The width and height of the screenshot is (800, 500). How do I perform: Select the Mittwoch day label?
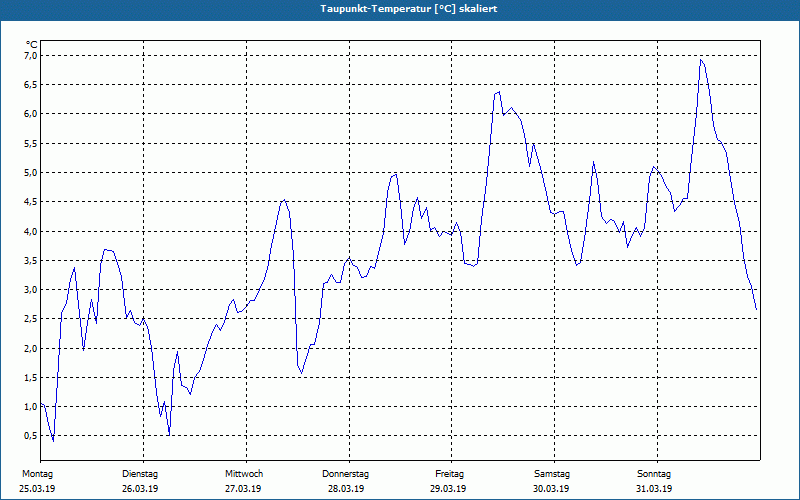pos(244,474)
